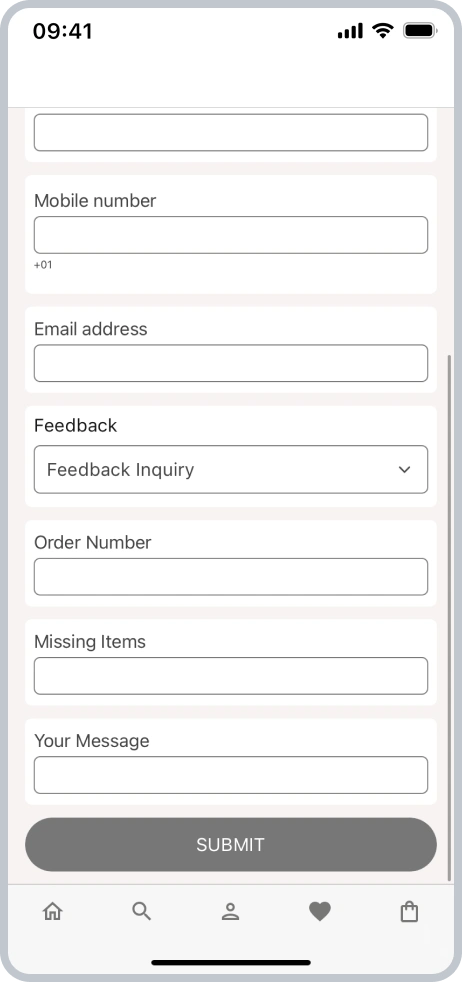Expand the Feedback Inquiry dropdown
This screenshot has height=982, width=462.
[x=231, y=470]
